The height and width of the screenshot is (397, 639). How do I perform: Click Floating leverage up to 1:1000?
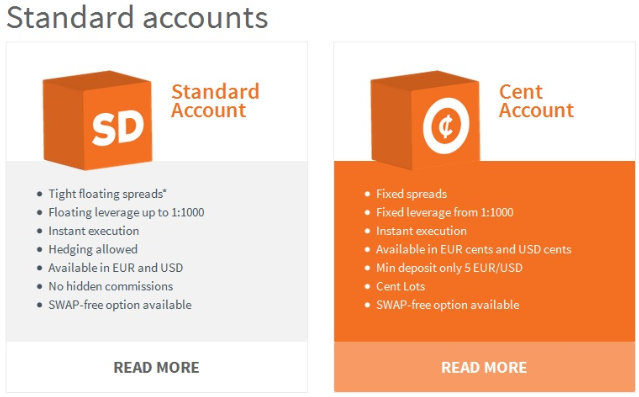coord(126,212)
